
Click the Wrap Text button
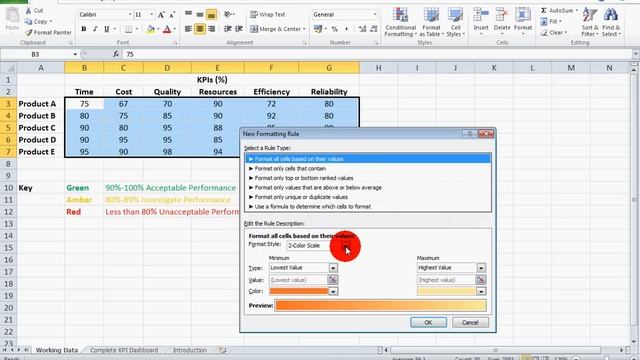(x=267, y=14)
